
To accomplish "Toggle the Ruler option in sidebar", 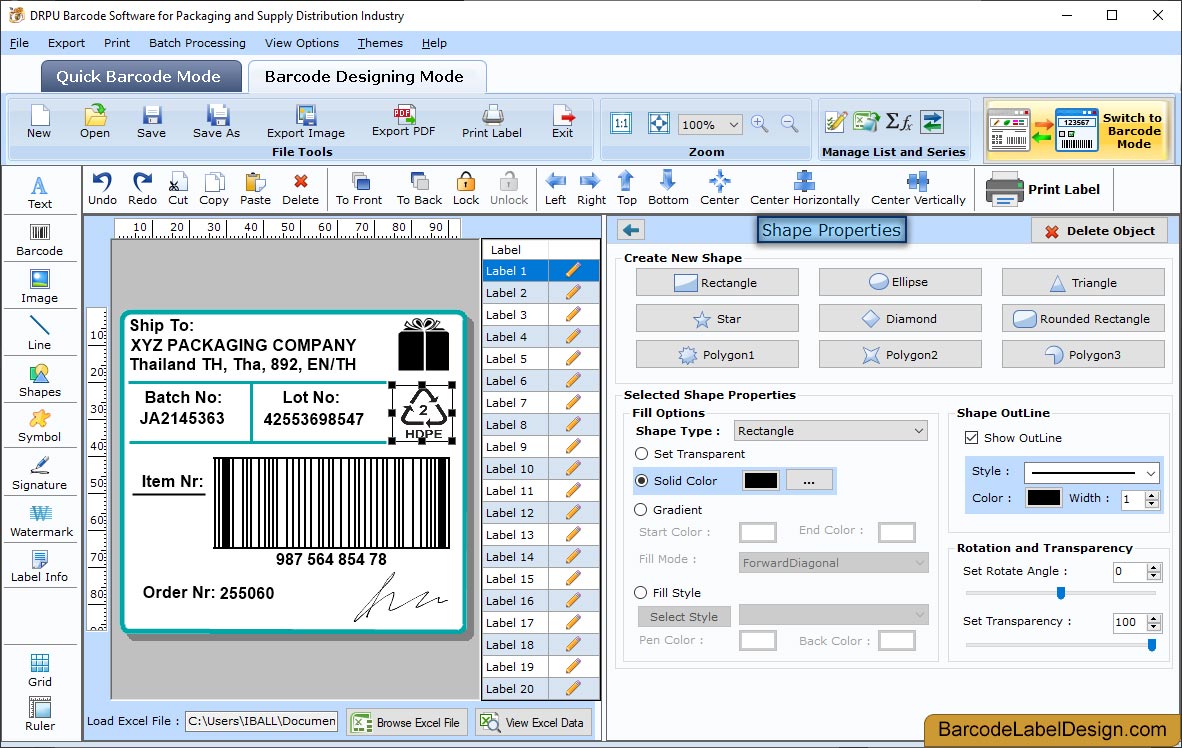I will pyautogui.click(x=39, y=714).
